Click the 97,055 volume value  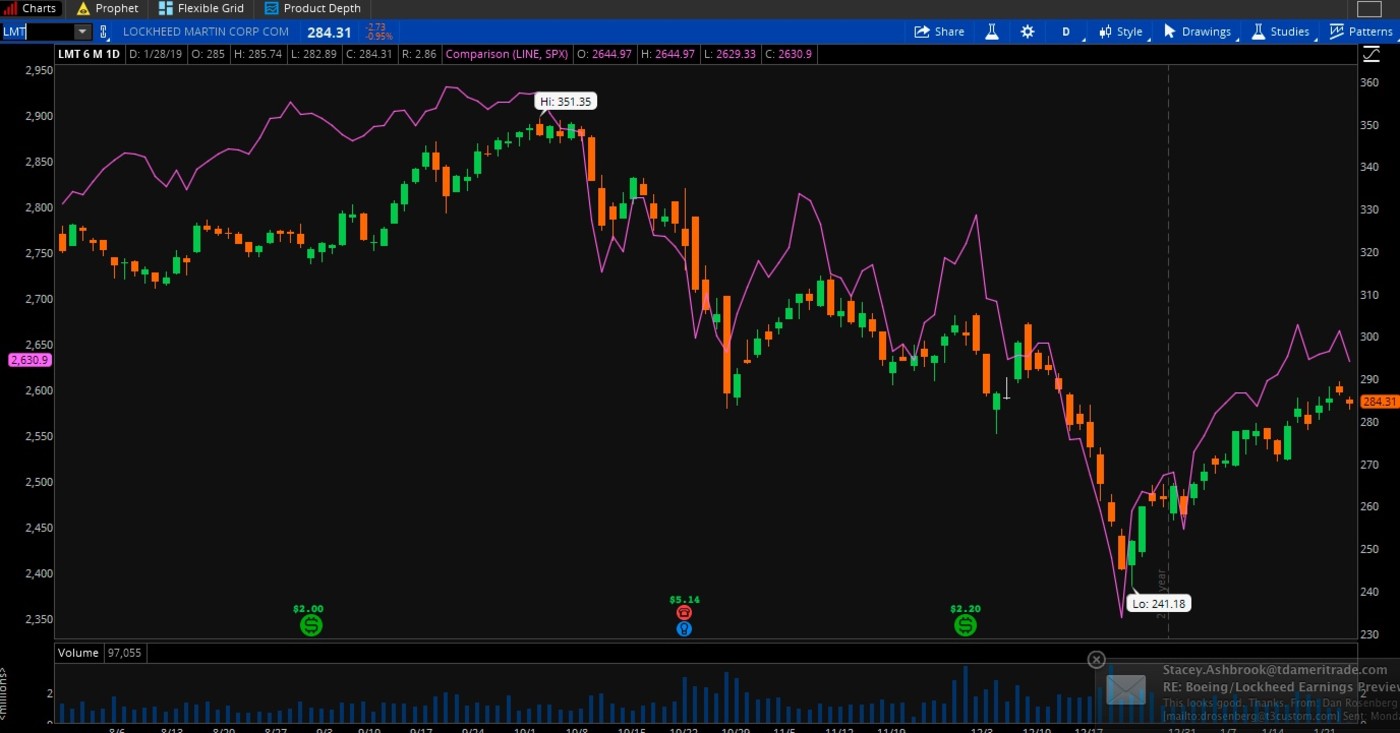pyautogui.click(x=124, y=652)
